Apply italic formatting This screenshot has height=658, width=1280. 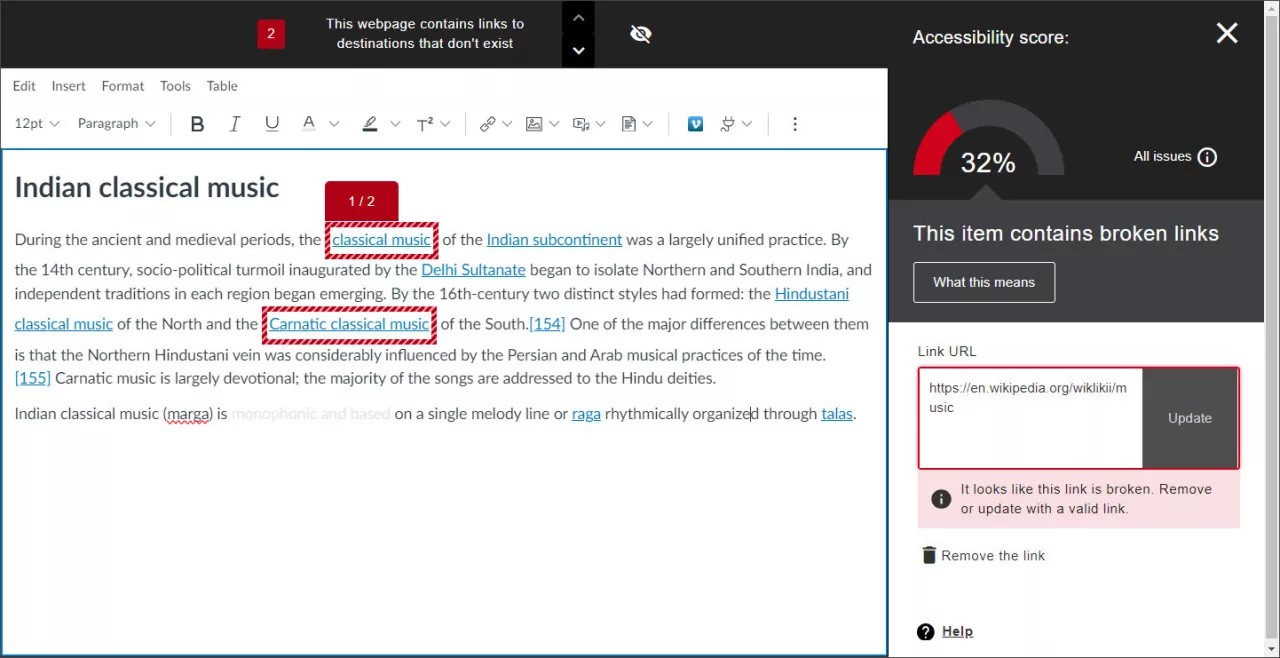click(235, 124)
